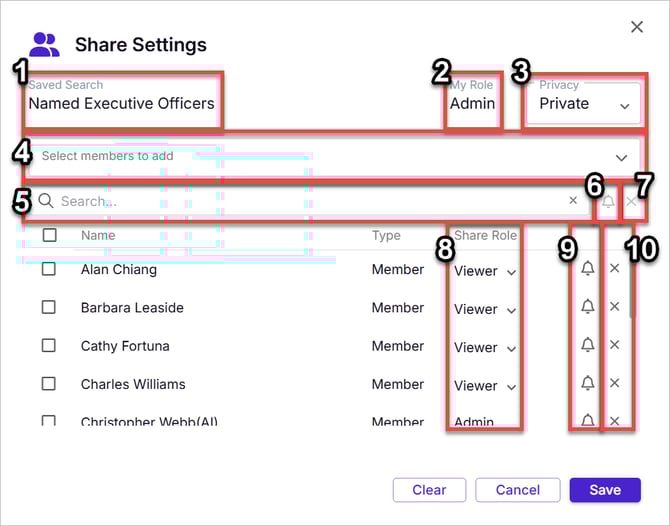Click the Save button
Image resolution: width=670 pixels, height=526 pixels.
tap(605, 490)
